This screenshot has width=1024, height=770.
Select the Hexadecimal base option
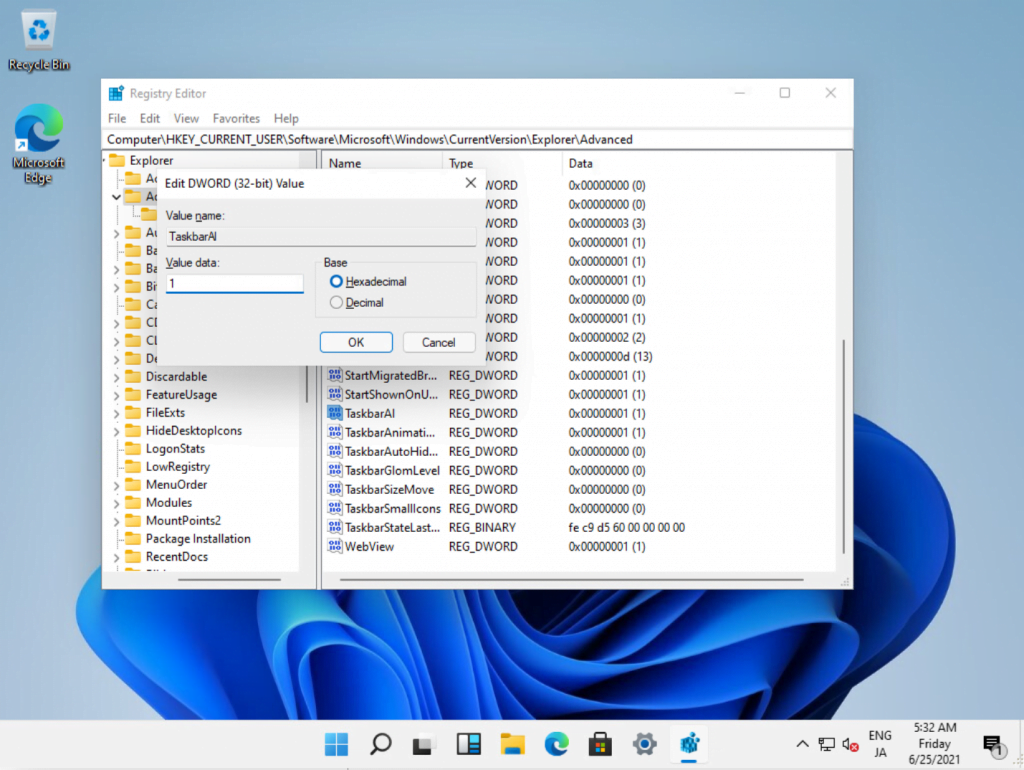click(336, 282)
